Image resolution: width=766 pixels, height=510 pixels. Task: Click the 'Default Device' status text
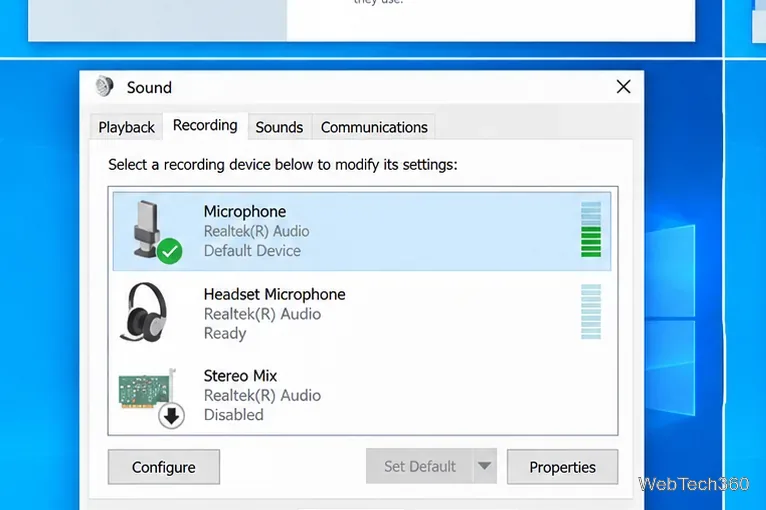pos(252,251)
